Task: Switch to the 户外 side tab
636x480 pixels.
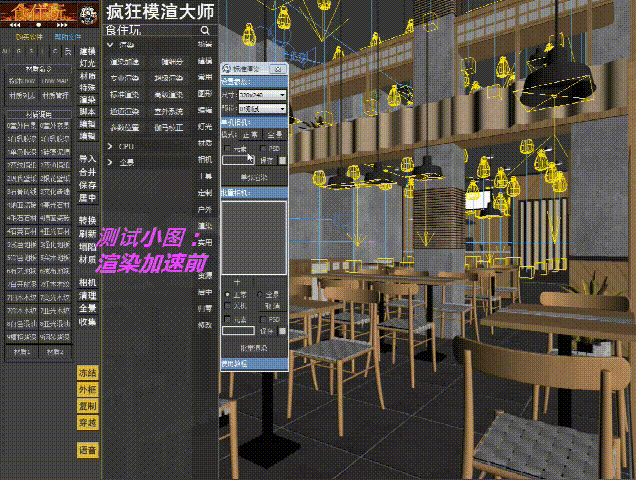Action: click(205, 209)
